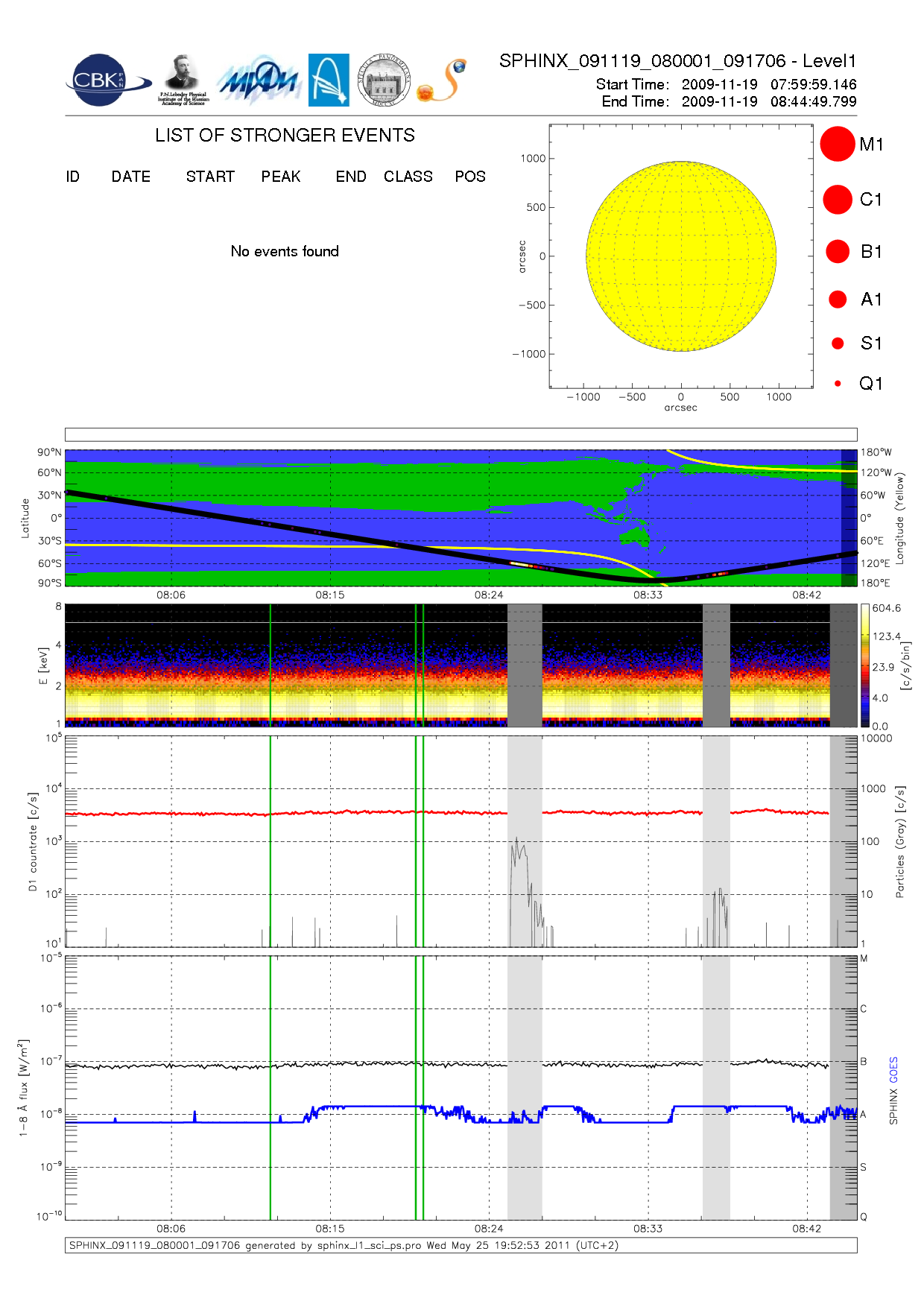Click the empty bar above the latitude map
This screenshot has width=924, height=1307.
(461, 434)
